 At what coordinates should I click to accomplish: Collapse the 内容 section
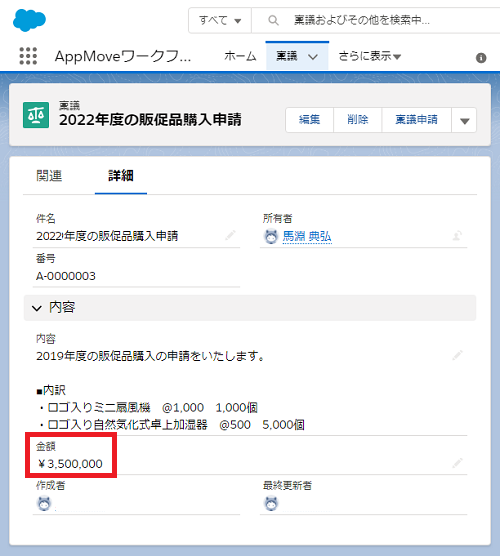click(37, 308)
